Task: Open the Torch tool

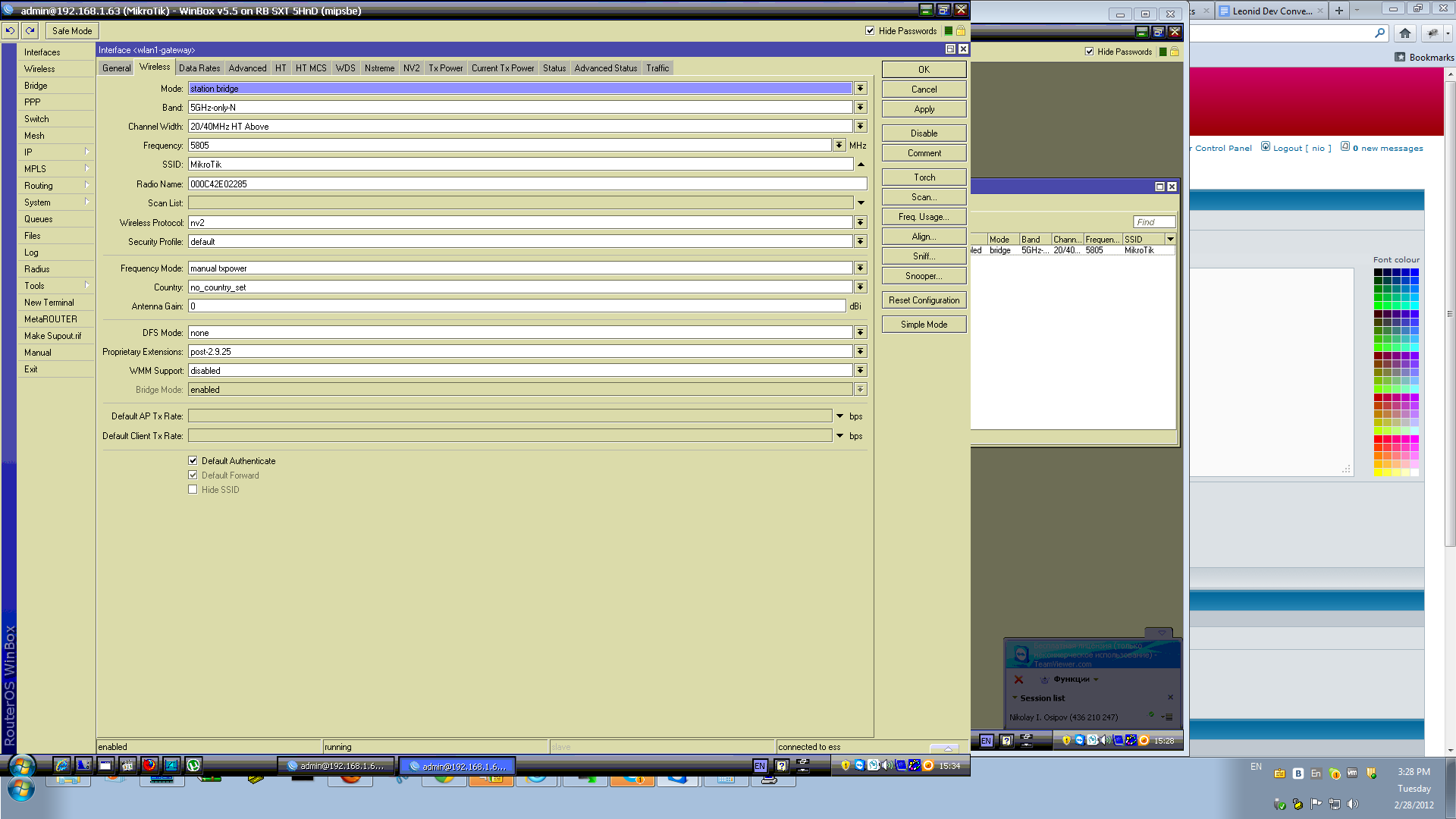Action: [924, 177]
